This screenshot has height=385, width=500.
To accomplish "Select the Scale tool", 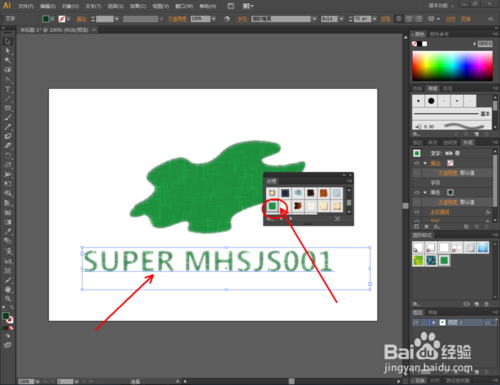I will pyautogui.click(x=8, y=165).
